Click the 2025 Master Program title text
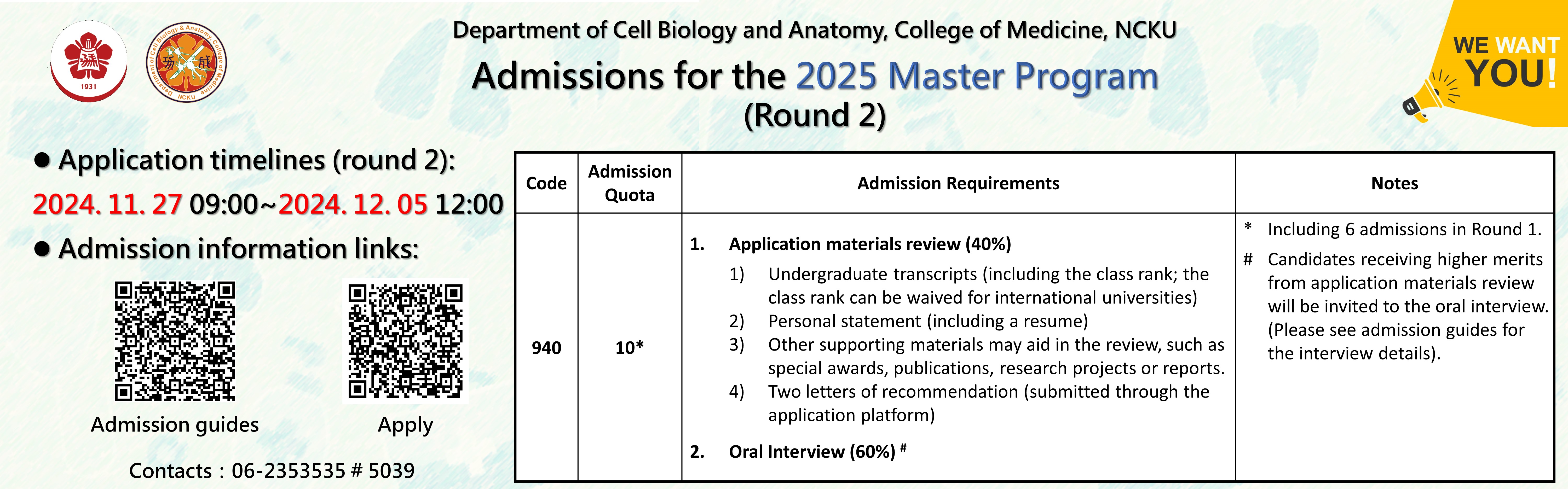This screenshot has width=1568, height=489. pyautogui.click(x=977, y=77)
